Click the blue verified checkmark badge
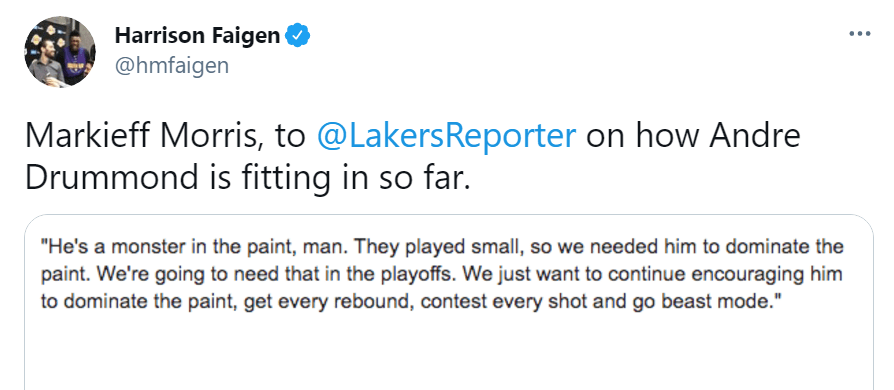The width and height of the screenshot is (894, 390). [298, 35]
